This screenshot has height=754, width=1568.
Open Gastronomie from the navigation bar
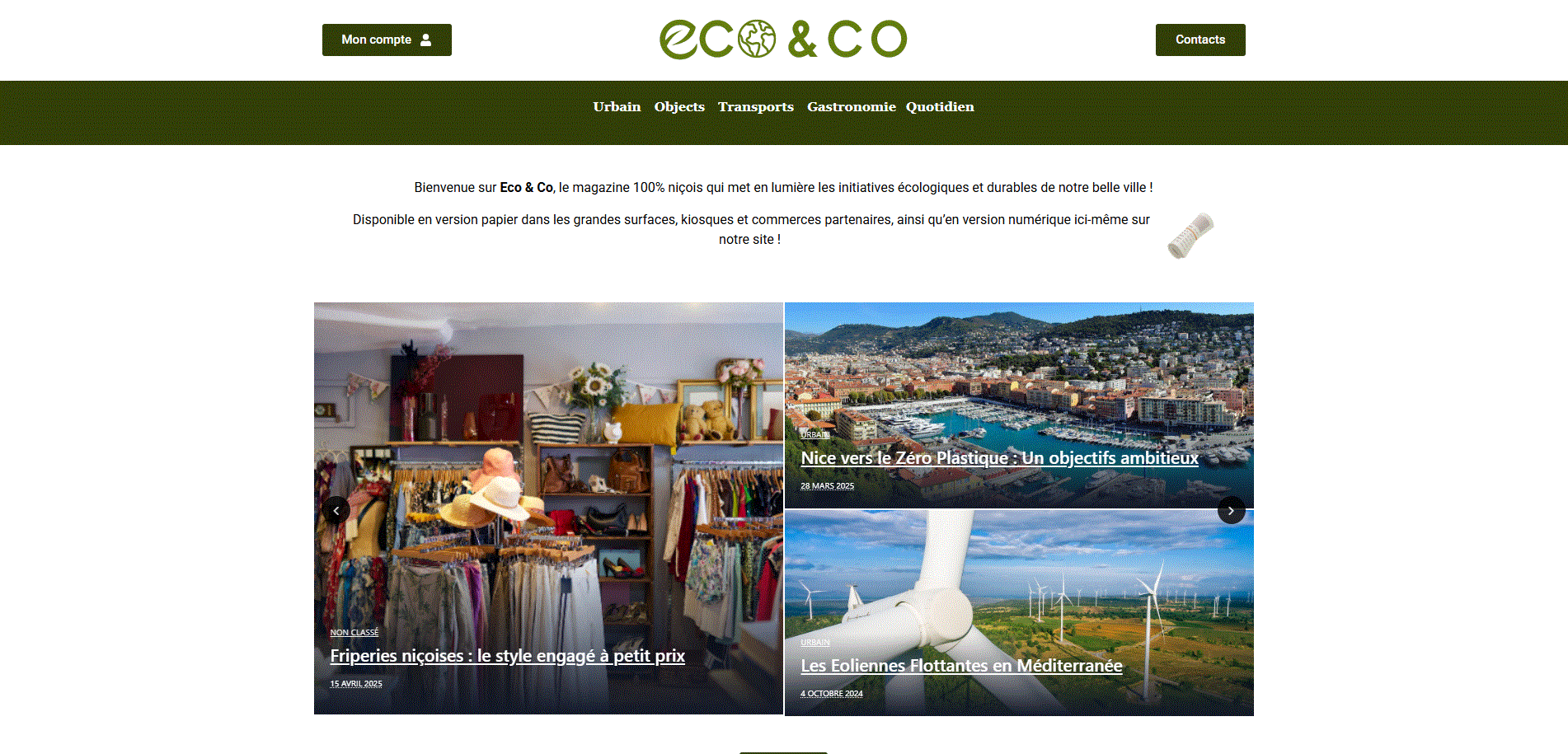pos(852,106)
